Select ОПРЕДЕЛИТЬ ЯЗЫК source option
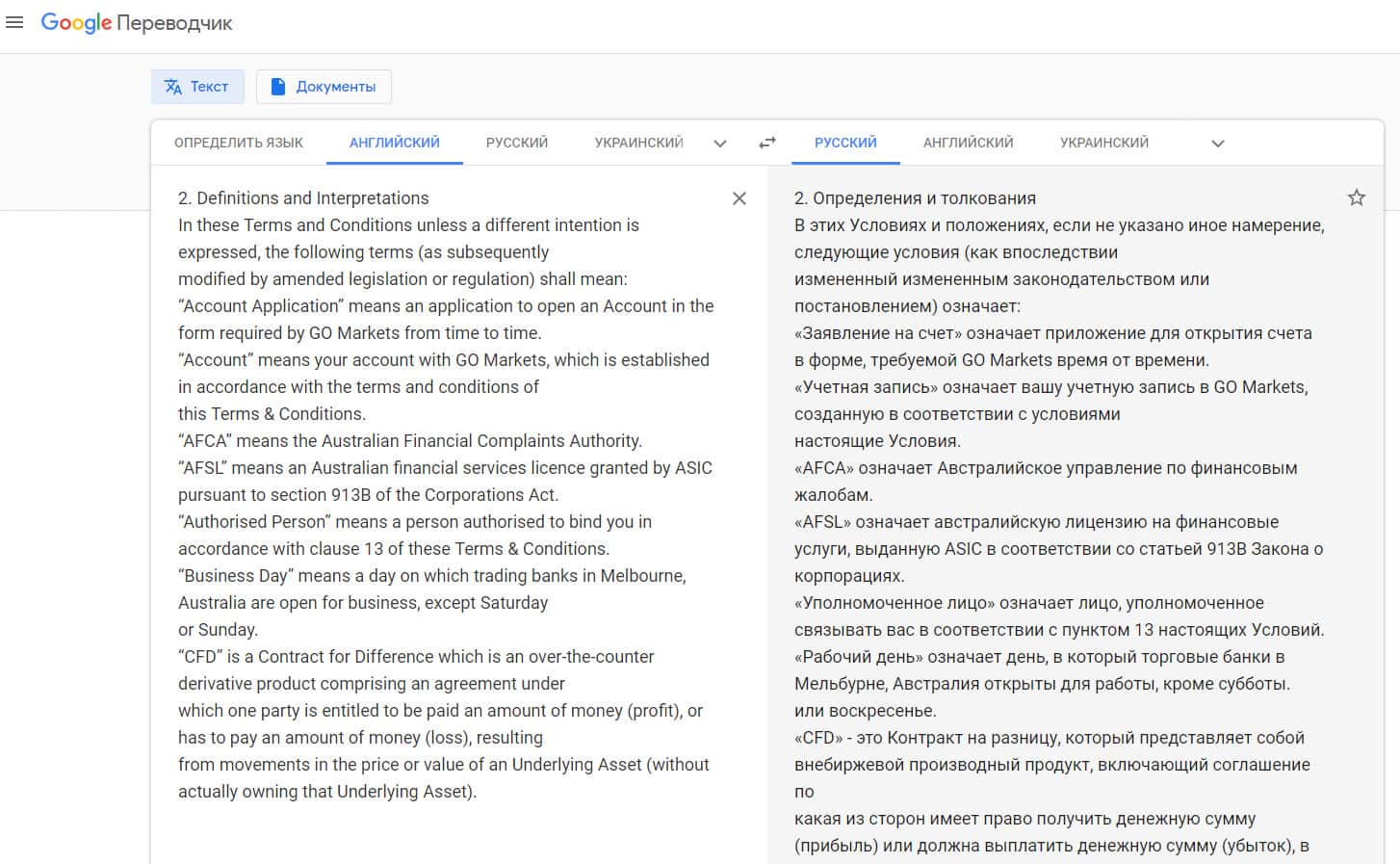Image resolution: width=1400 pixels, height=864 pixels. tap(238, 143)
